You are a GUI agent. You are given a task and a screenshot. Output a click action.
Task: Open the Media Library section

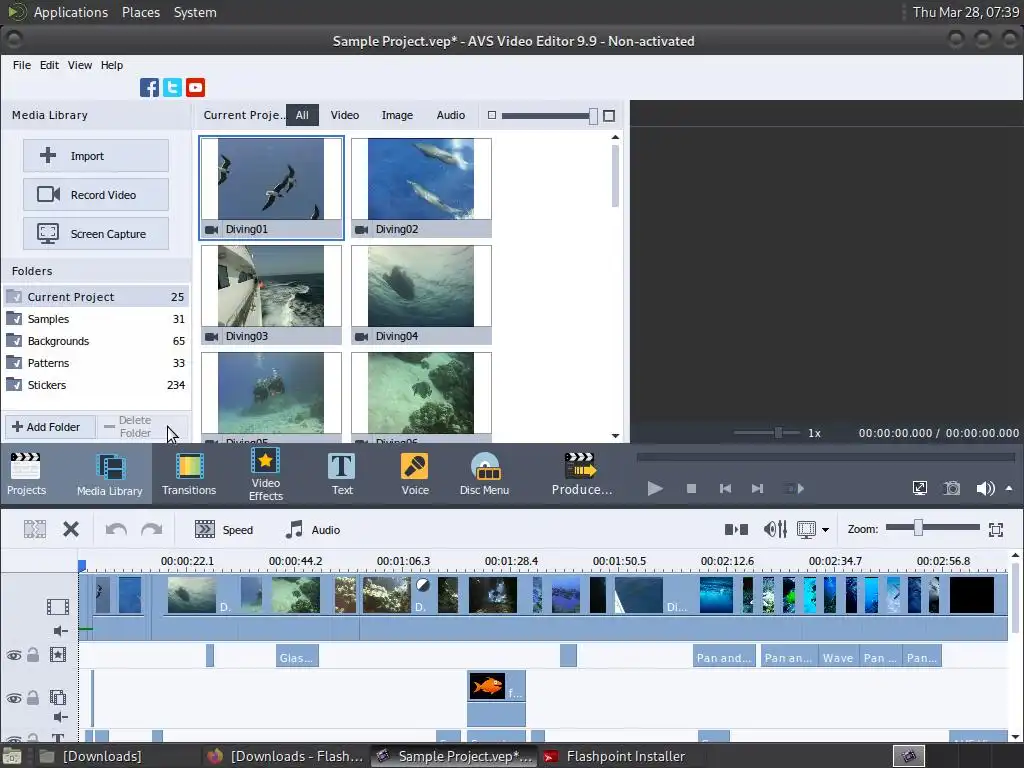[x=110, y=474]
